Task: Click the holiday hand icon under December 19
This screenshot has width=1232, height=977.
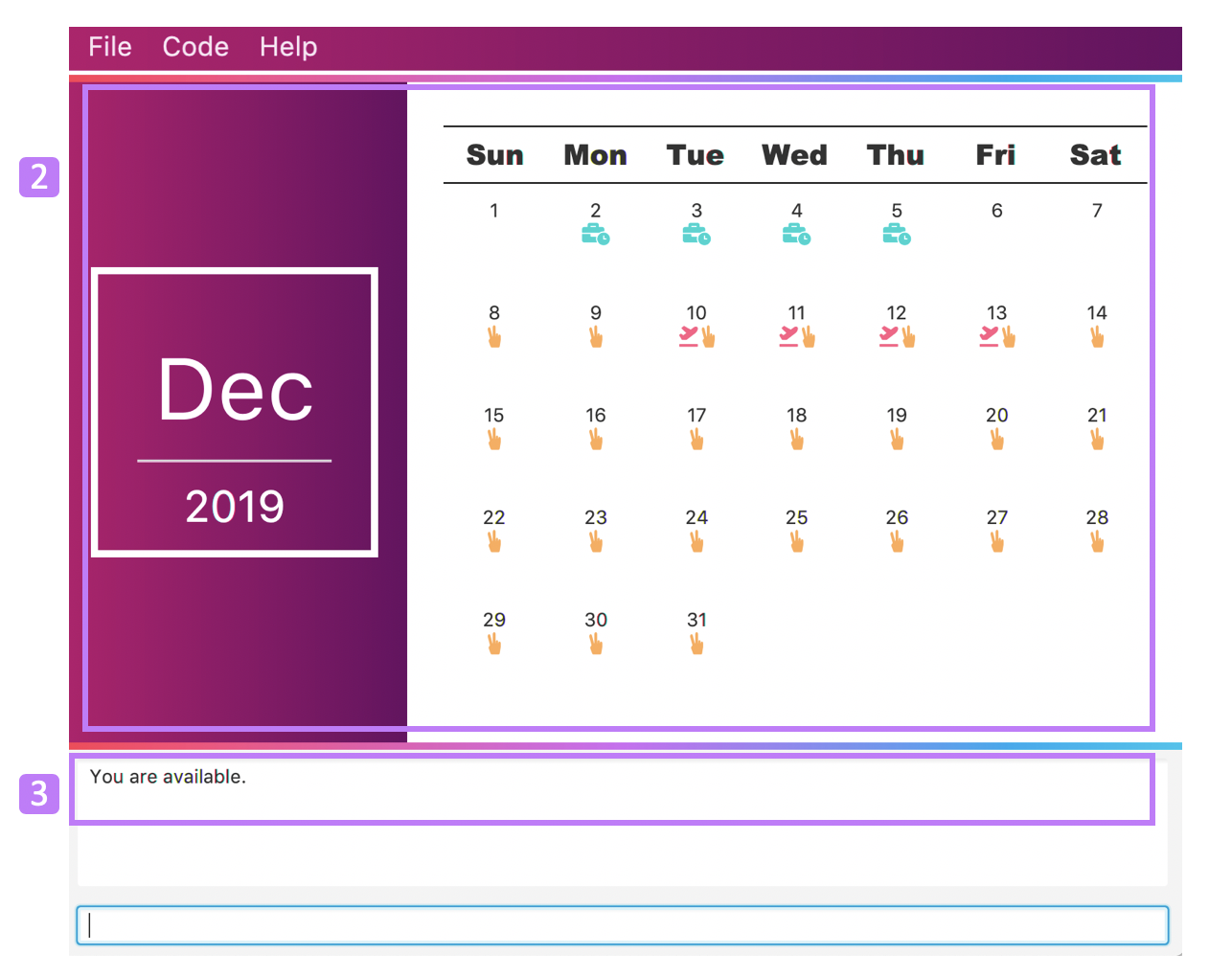Action: coord(897,439)
